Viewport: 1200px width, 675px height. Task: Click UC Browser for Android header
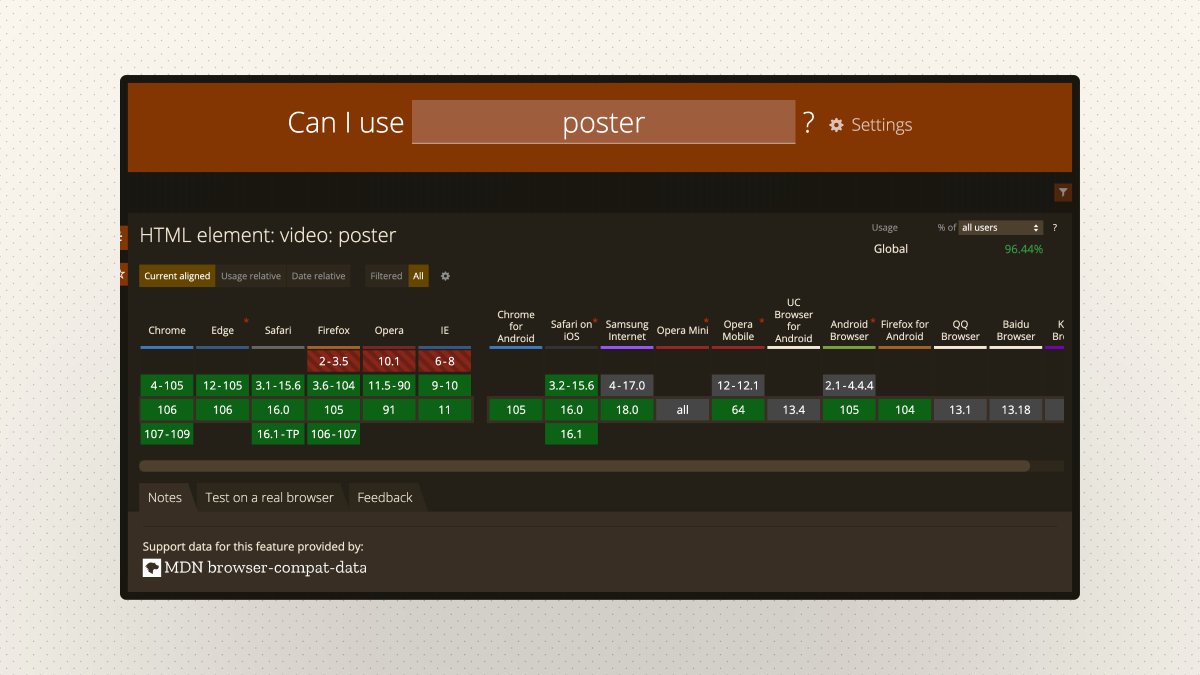tap(794, 320)
